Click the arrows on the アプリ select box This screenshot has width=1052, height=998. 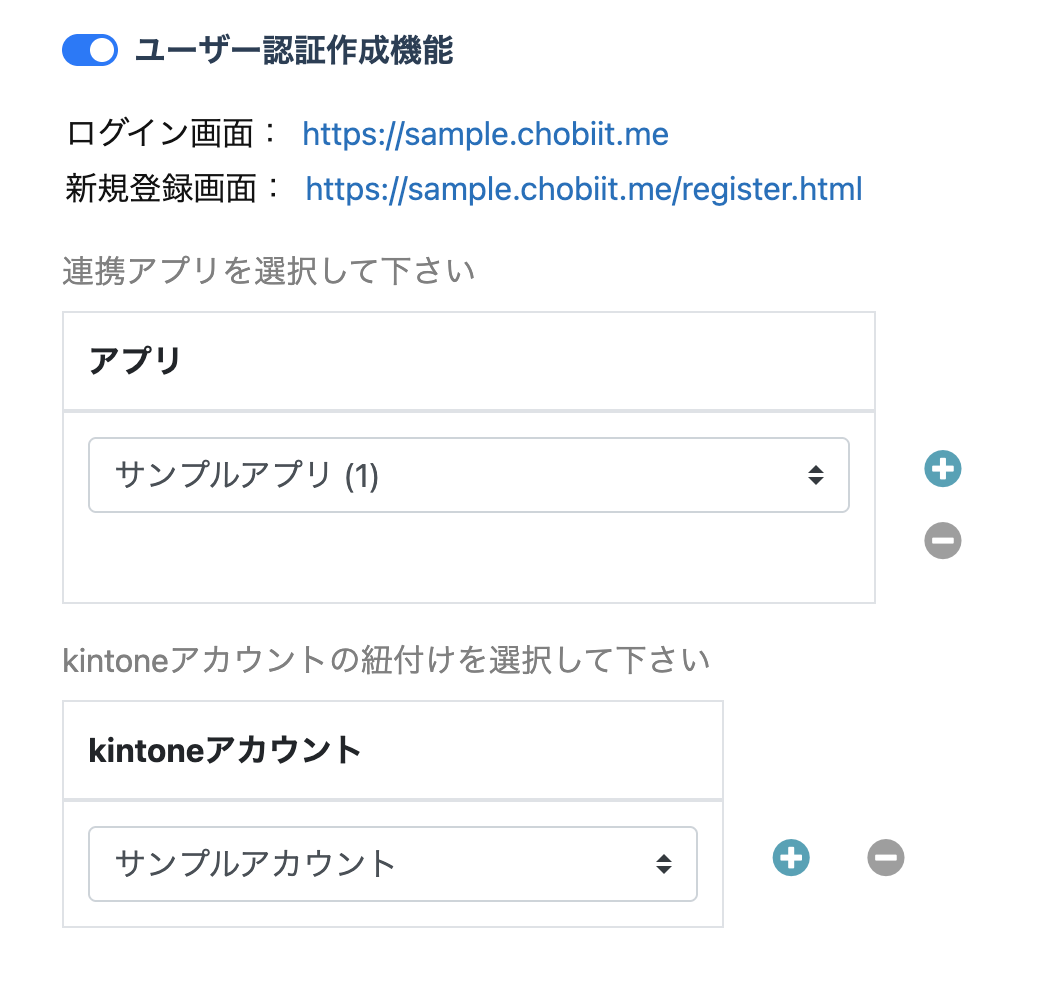[x=816, y=475]
